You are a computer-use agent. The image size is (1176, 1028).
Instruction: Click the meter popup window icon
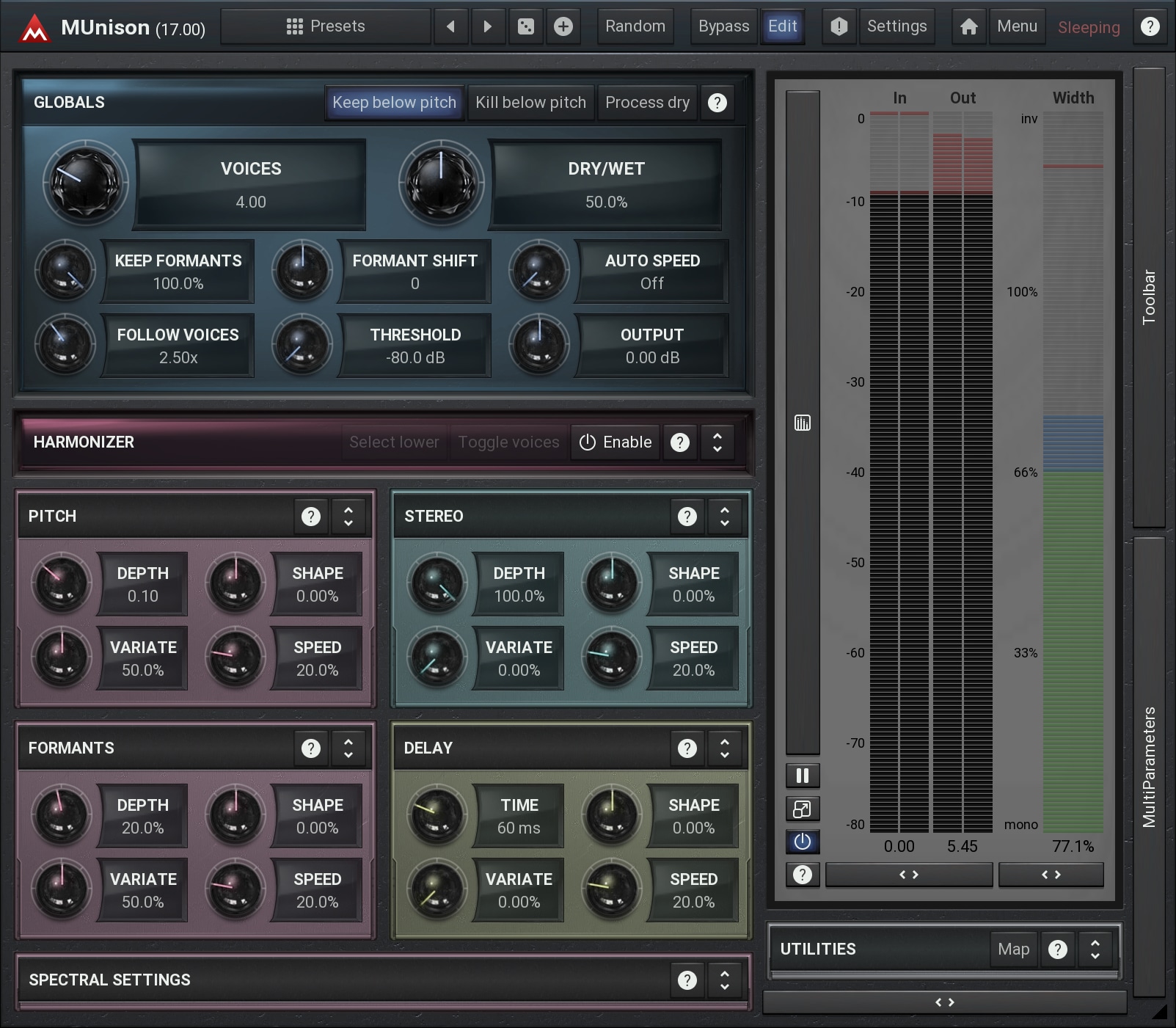(802, 809)
